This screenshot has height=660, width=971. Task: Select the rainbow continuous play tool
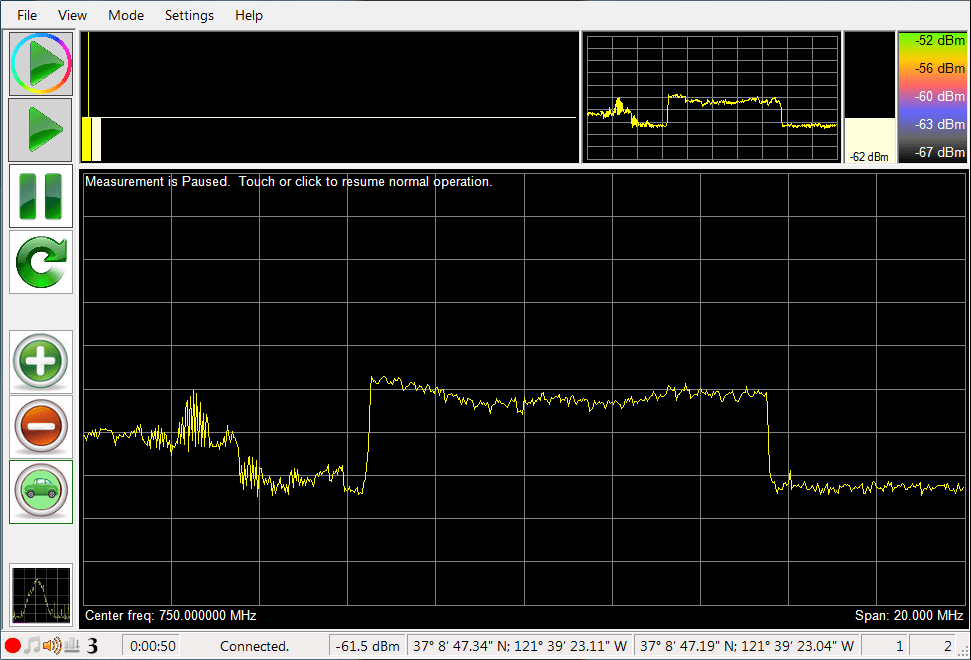(40, 63)
